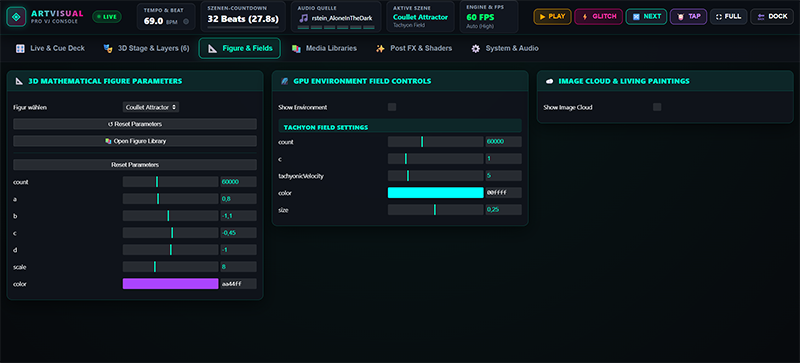Switch to the Media Libraries tab
The height and width of the screenshot is (363, 800).
coord(324,49)
